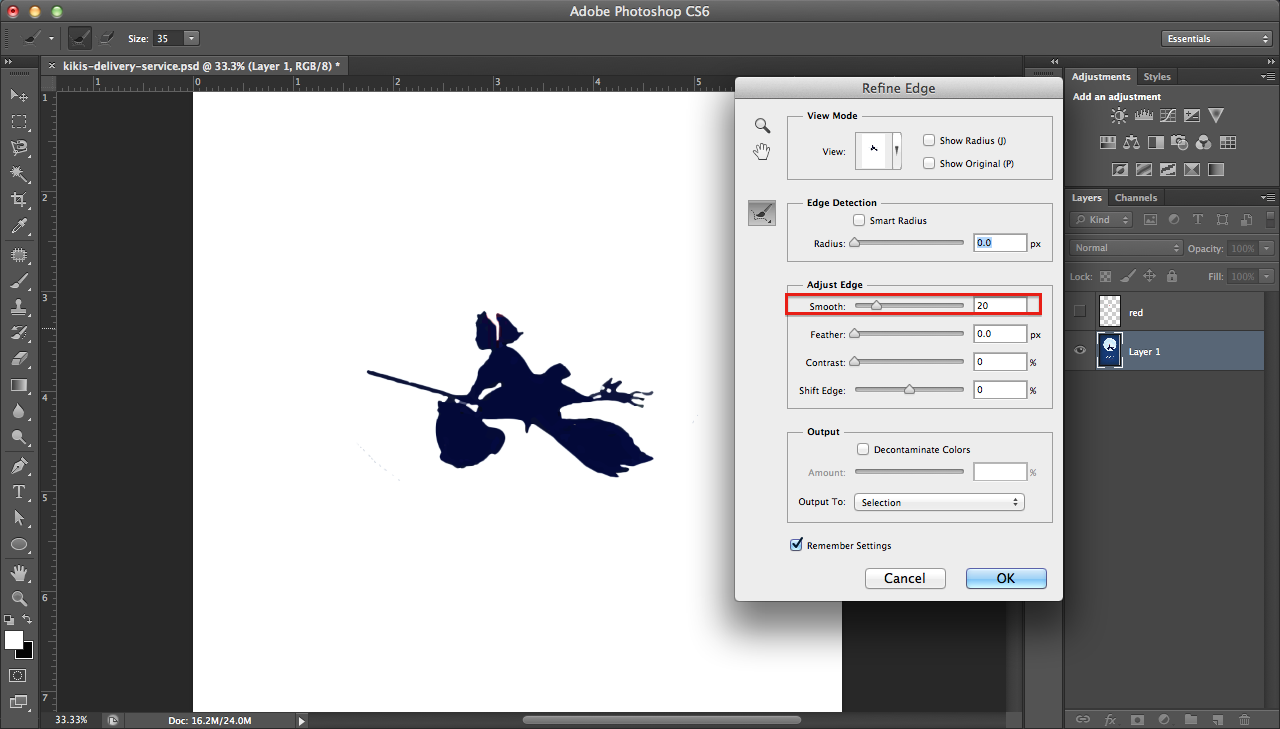Select the Gradient tool
Image resolution: width=1280 pixels, height=729 pixels.
coord(19,385)
